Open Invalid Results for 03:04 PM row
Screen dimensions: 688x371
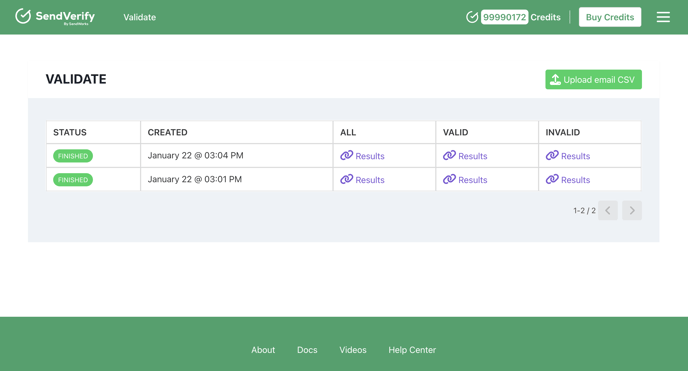(x=568, y=156)
